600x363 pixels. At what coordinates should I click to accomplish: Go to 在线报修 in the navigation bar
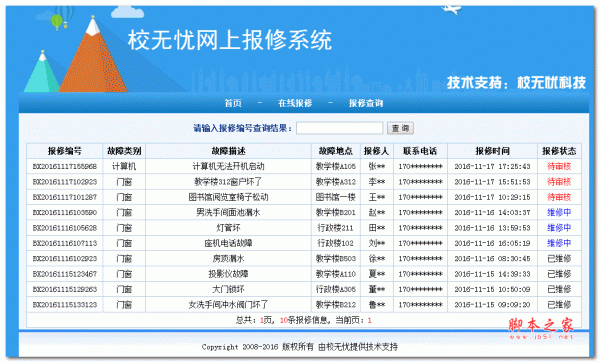295,103
